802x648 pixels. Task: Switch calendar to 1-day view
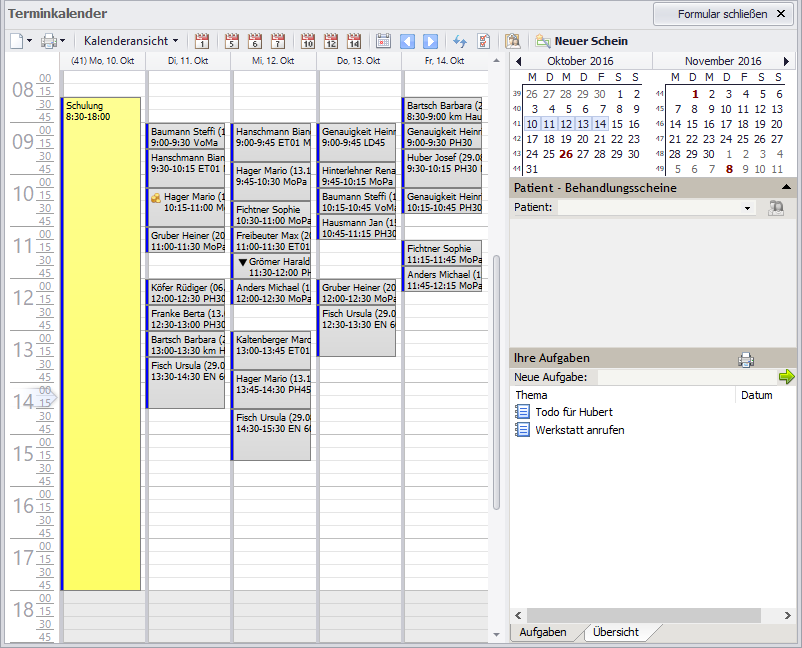(x=202, y=41)
